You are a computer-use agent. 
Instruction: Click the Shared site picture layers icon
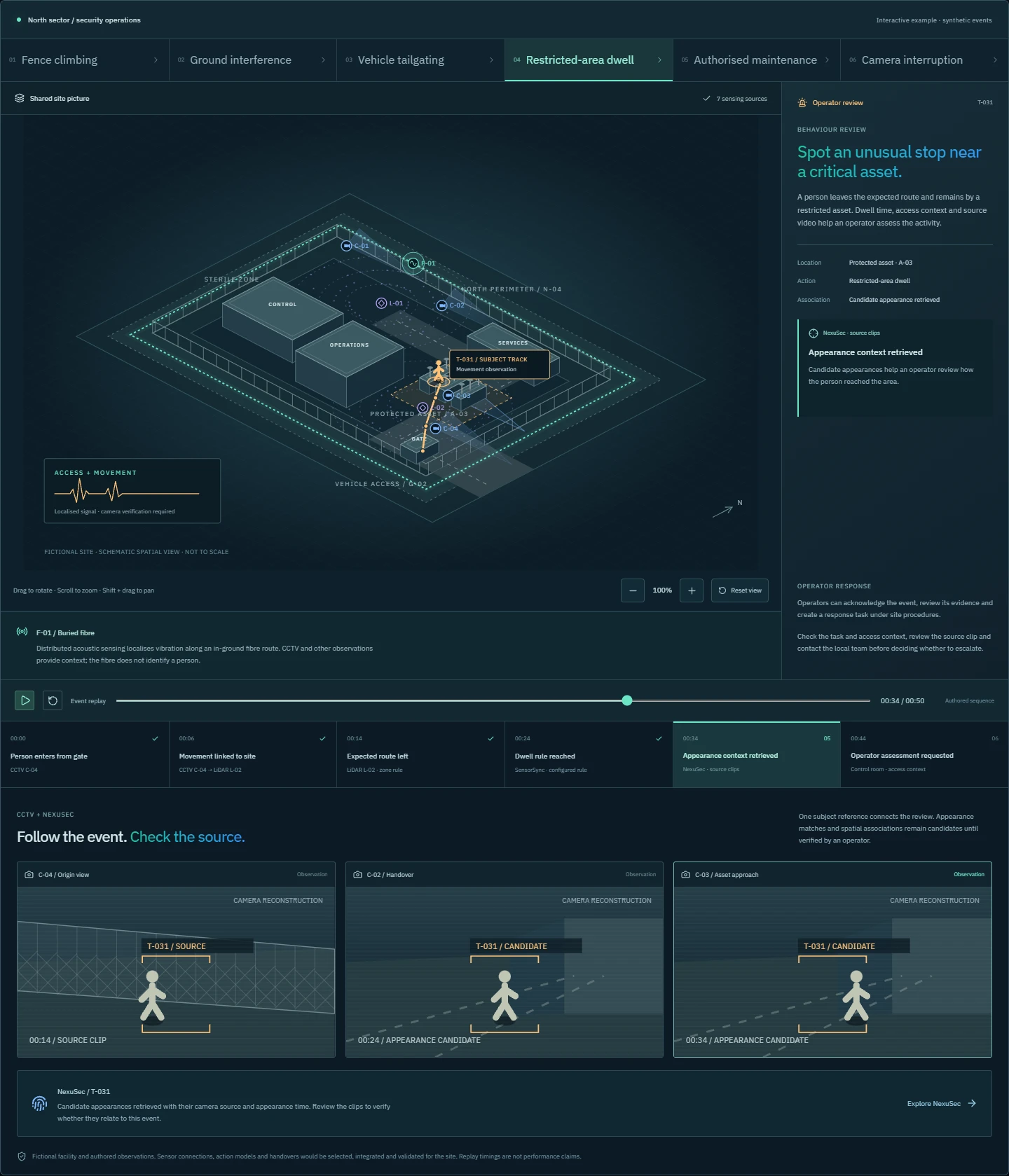20,99
